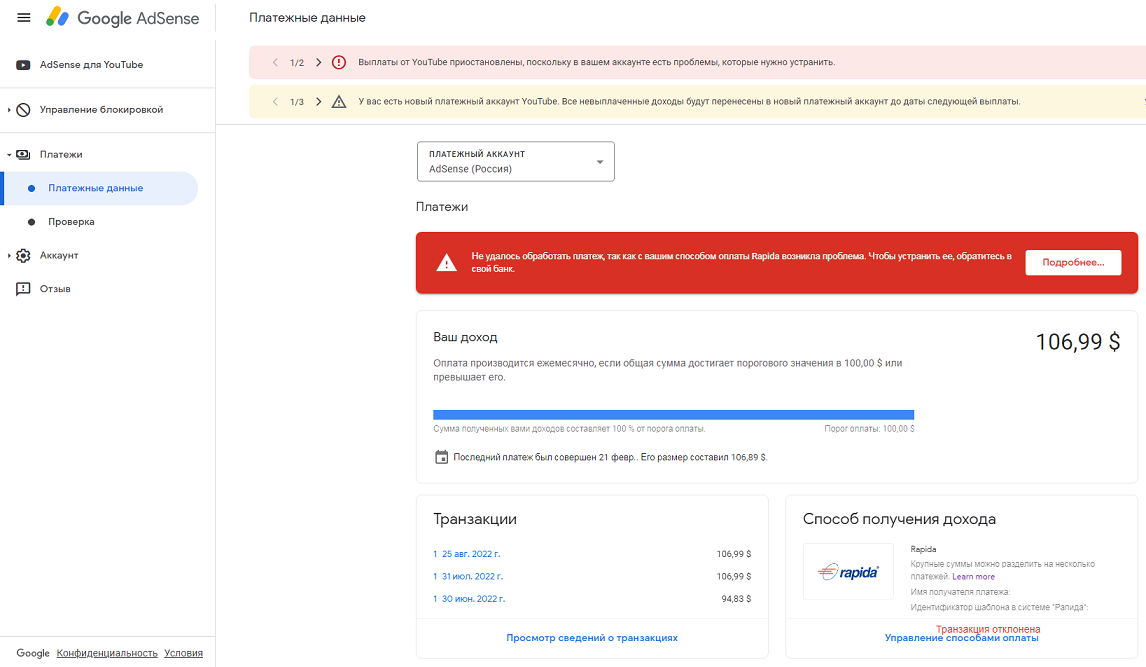Open the Платежный аккаунт dropdown
The image size is (1146, 667).
pos(515,161)
